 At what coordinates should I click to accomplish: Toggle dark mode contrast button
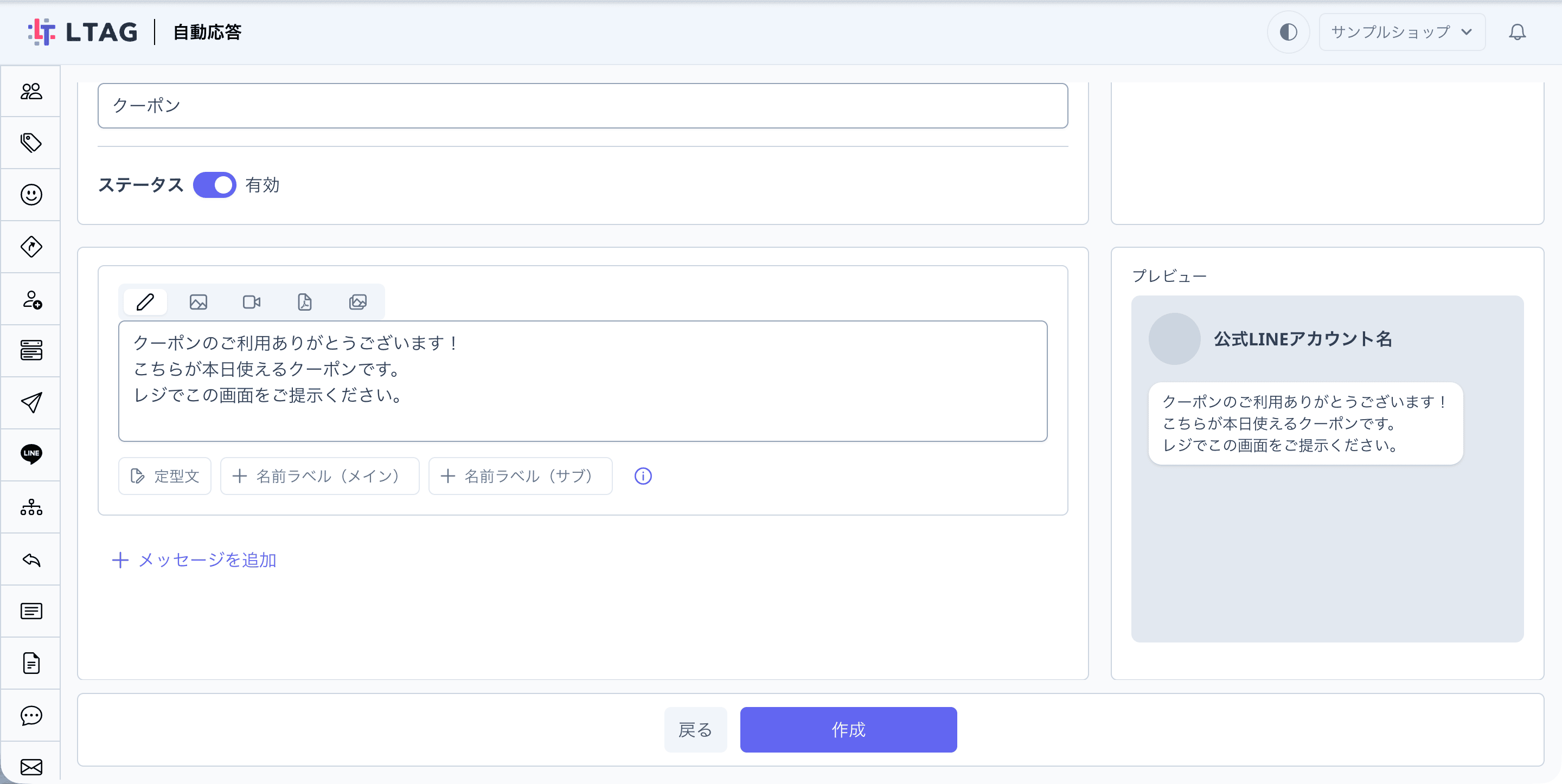(1288, 31)
